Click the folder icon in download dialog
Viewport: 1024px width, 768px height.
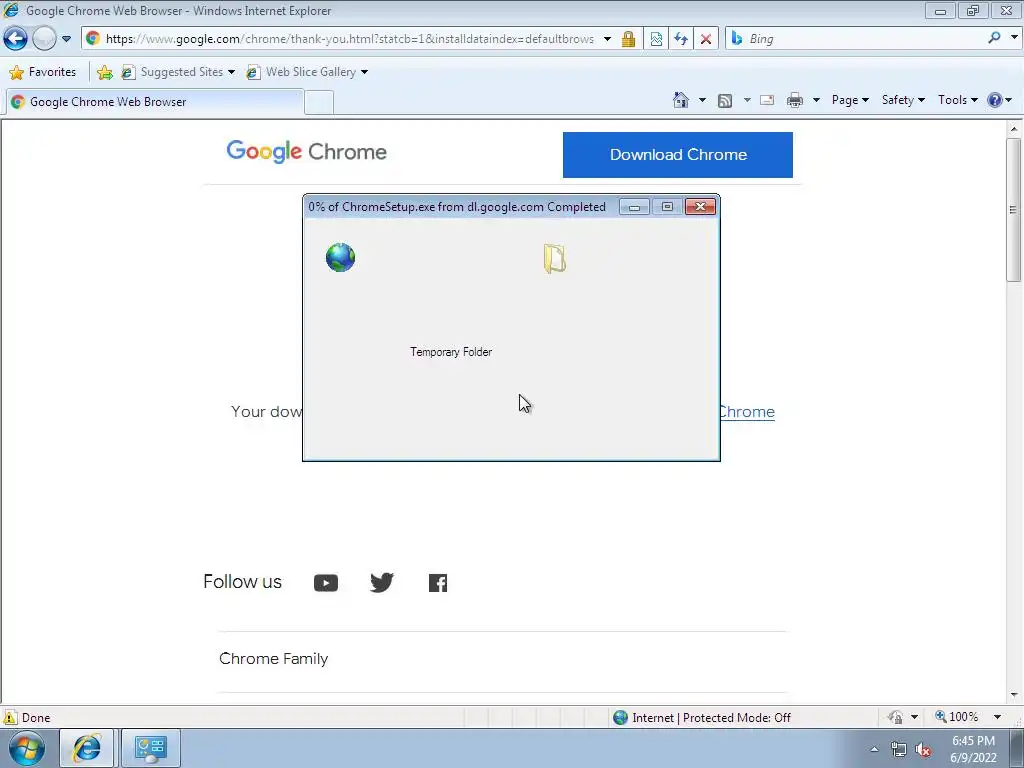(554, 259)
